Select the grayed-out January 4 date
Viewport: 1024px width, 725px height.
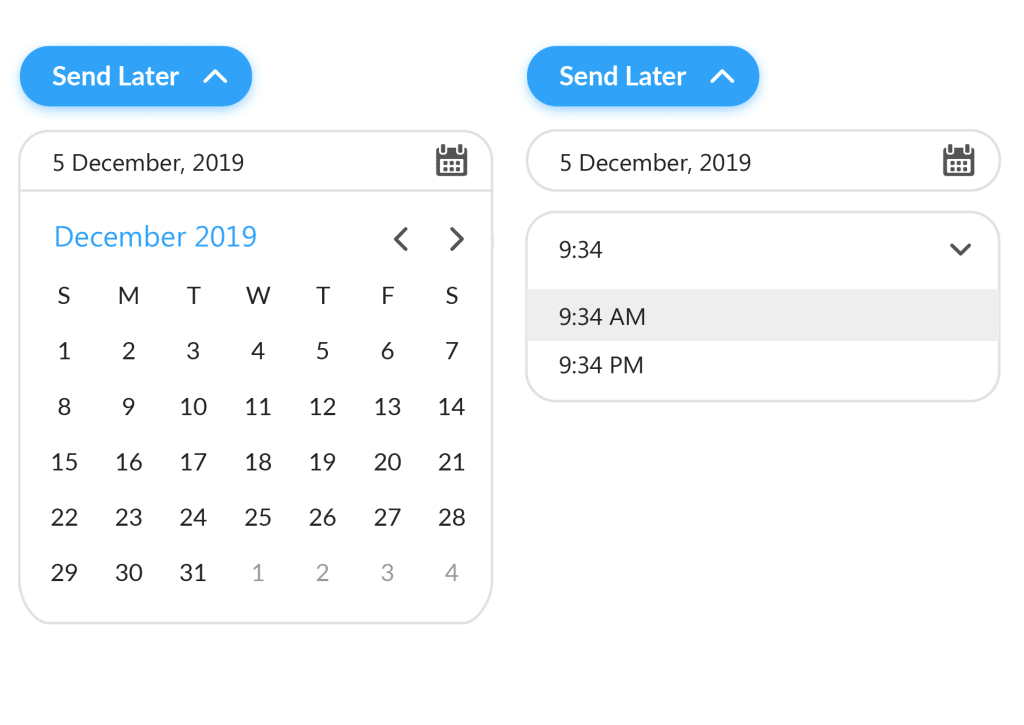(451, 572)
